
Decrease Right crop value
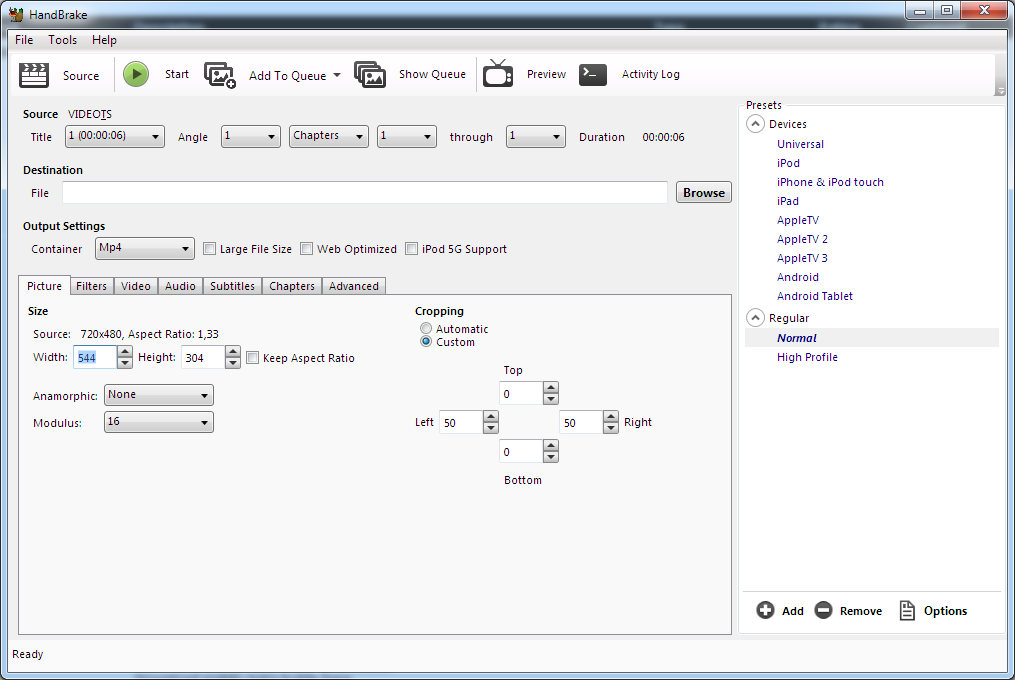[611, 427]
